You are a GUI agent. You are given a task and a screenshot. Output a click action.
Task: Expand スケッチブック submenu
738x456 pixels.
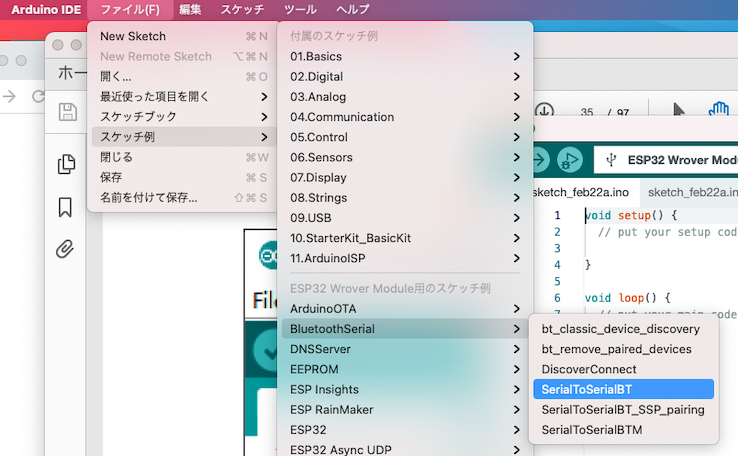[184, 117]
